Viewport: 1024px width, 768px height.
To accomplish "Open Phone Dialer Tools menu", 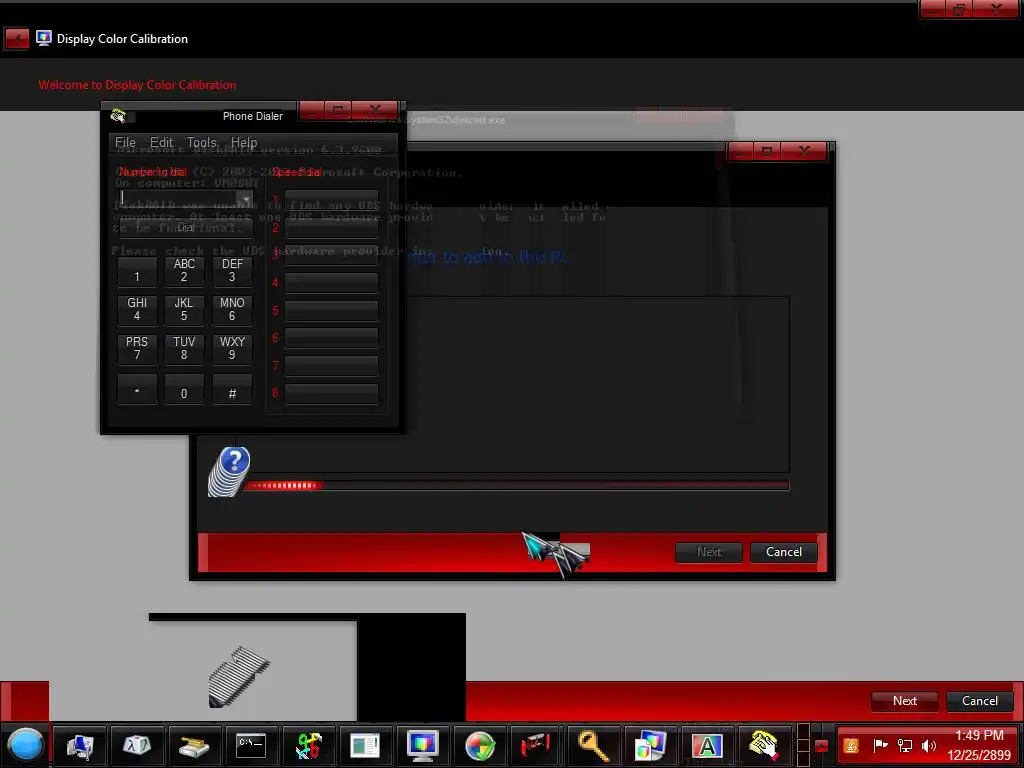I will [201, 142].
